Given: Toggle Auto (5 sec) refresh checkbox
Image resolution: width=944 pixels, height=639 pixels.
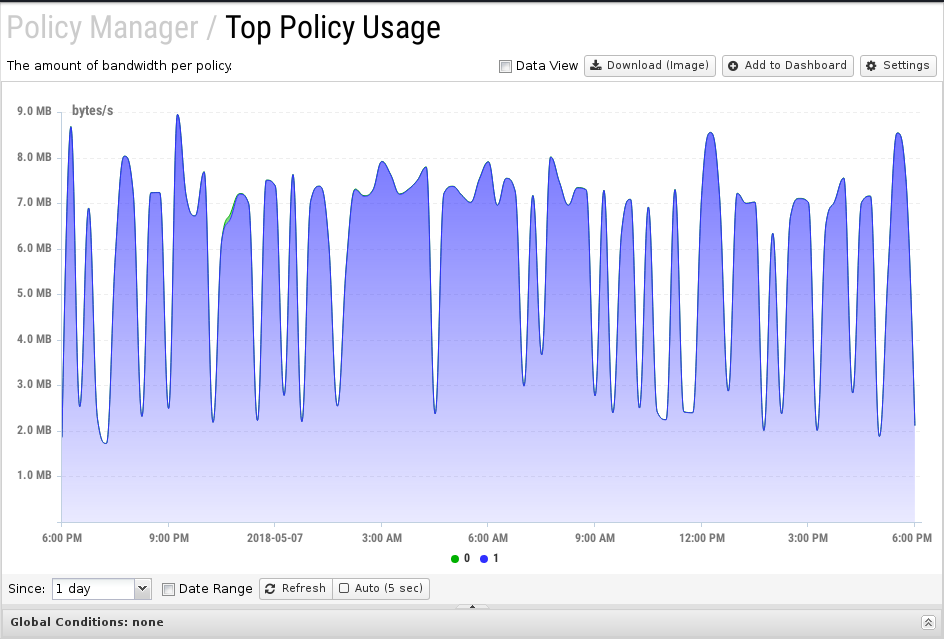Looking at the screenshot, I should point(344,588).
